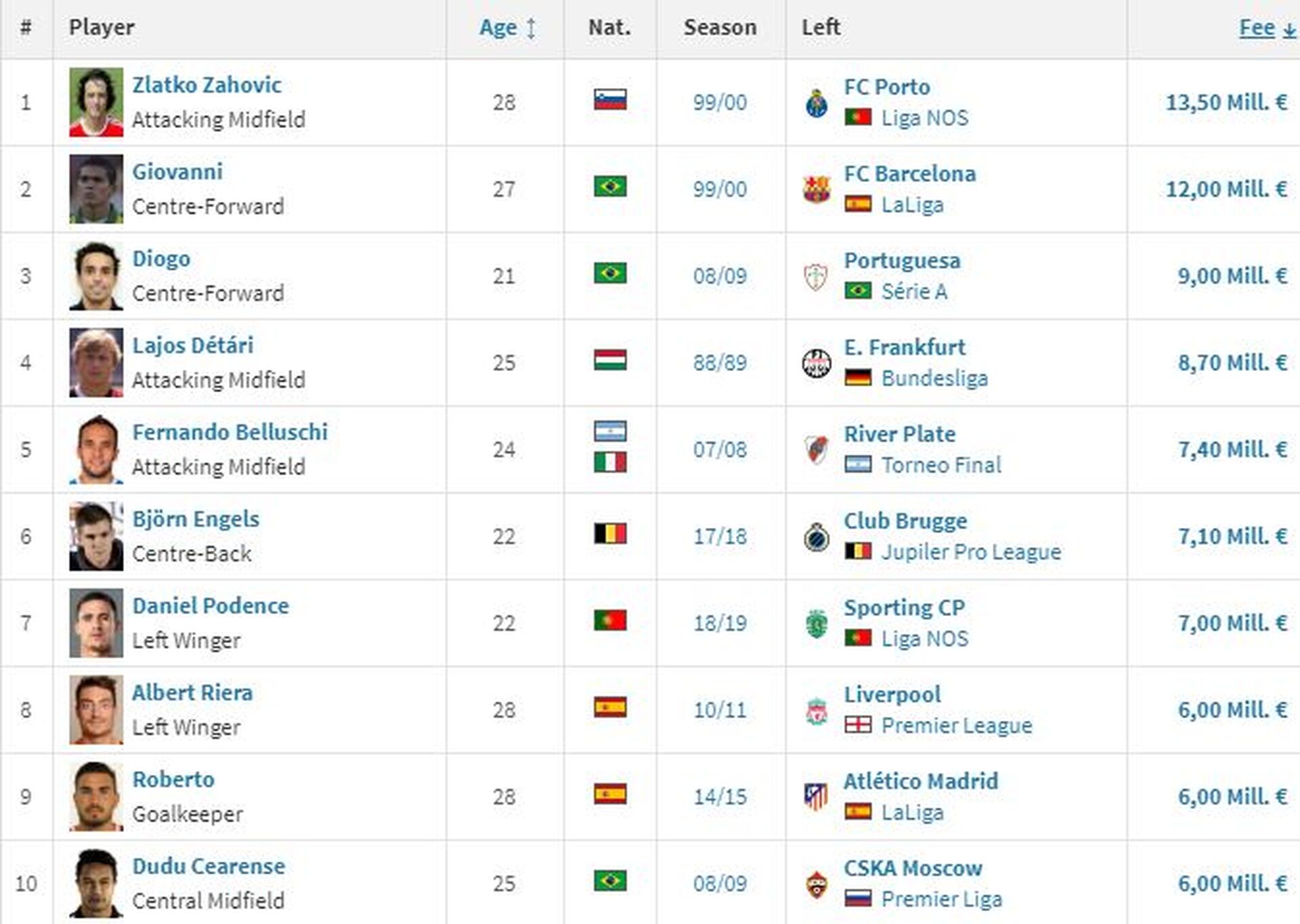Click Albert Riera's portrait thumbnail

pyautogui.click(x=96, y=710)
